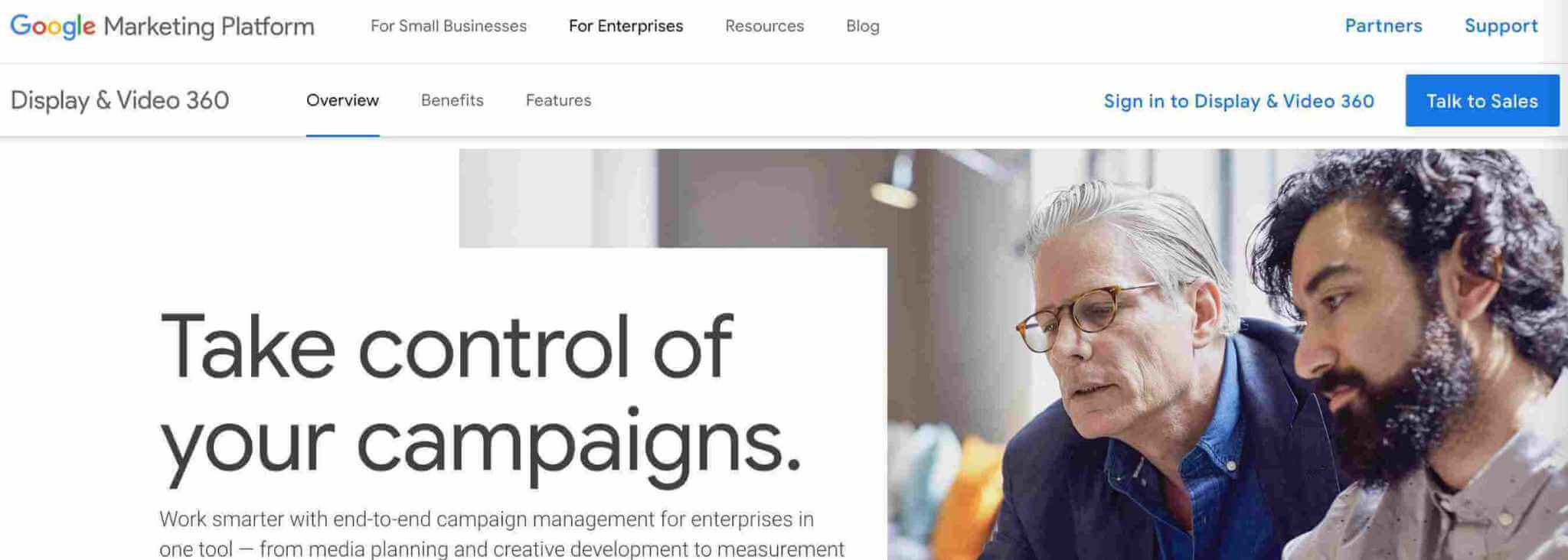Click the Google Marketing Platform logo
Image resolution: width=1568 pixels, height=560 pixels.
coord(161,25)
